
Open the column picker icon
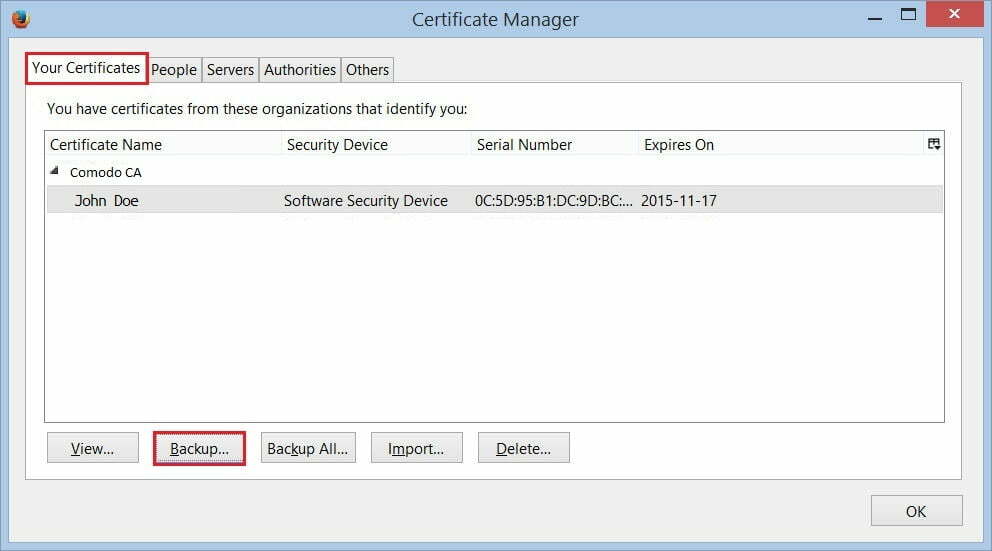(x=933, y=144)
